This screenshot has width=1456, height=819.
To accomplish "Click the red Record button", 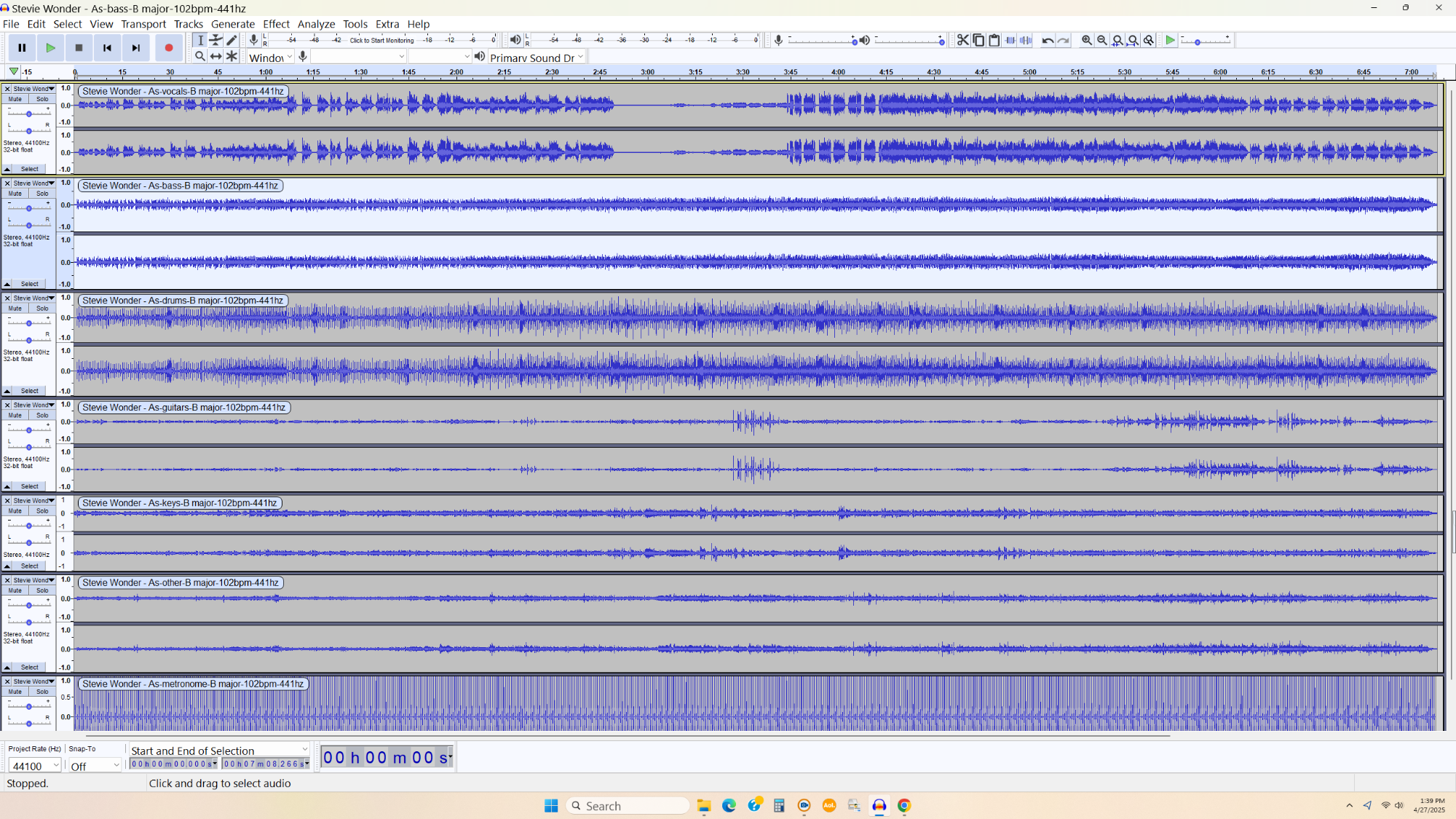I will point(169,48).
